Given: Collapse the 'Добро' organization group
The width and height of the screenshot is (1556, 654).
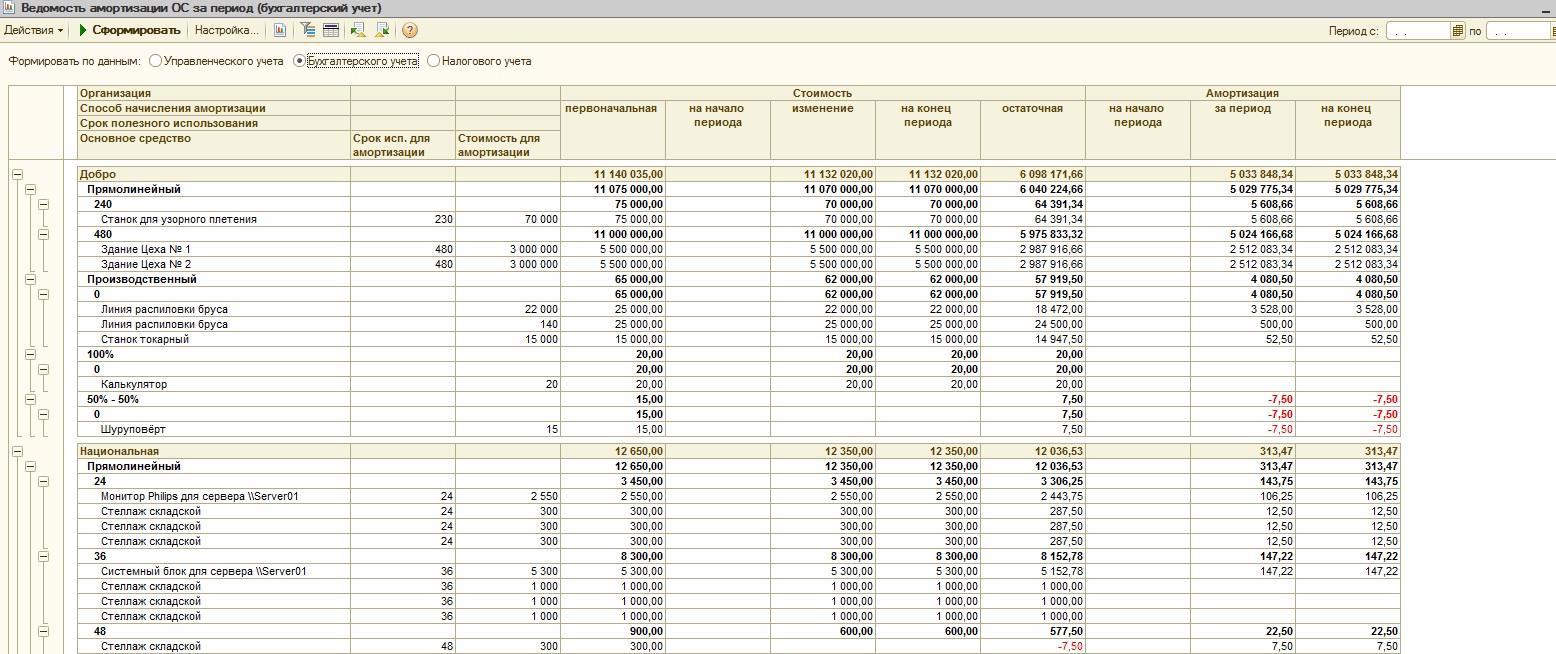Looking at the screenshot, I should [17, 174].
